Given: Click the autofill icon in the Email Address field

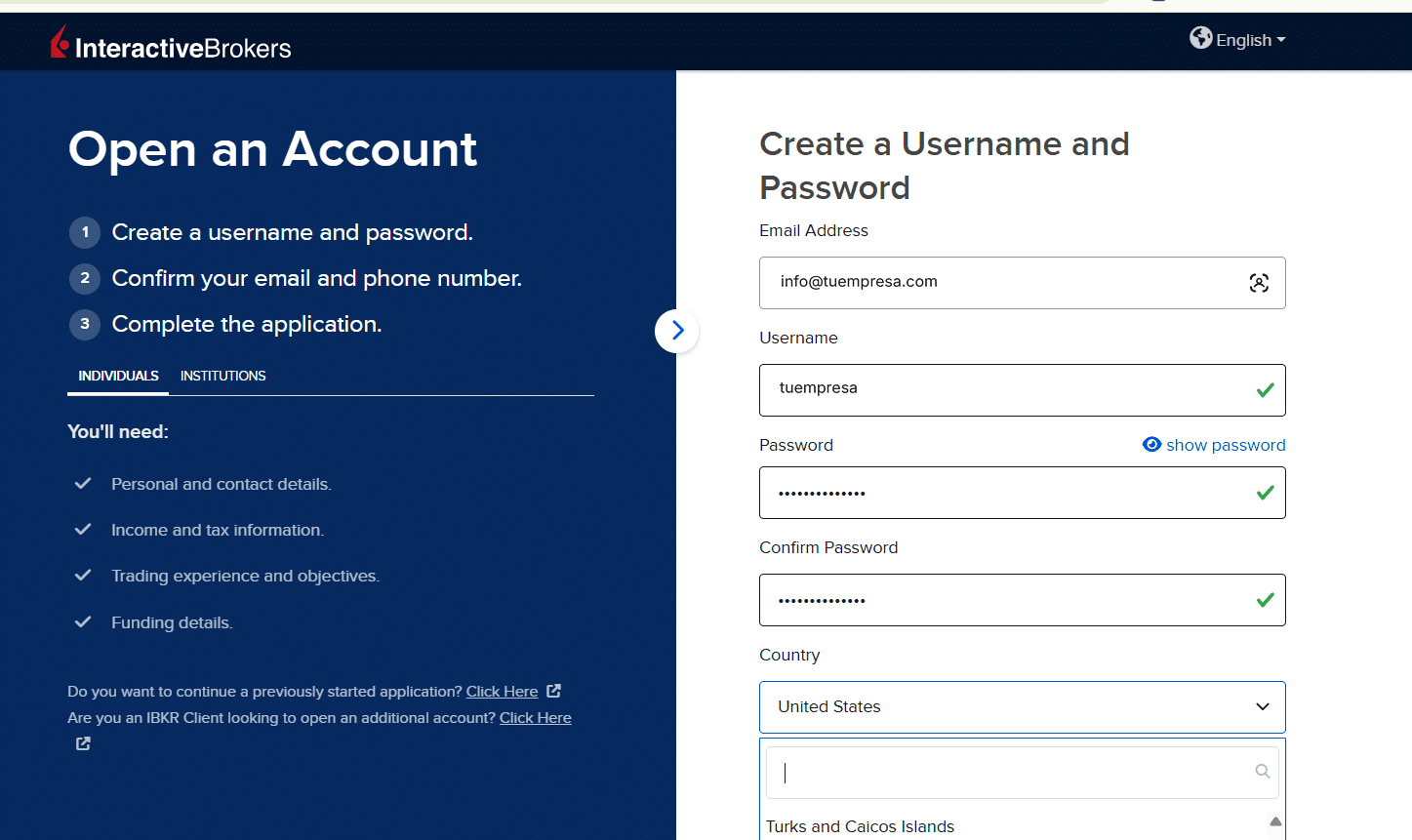Looking at the screenshot, I should 1259,283.
